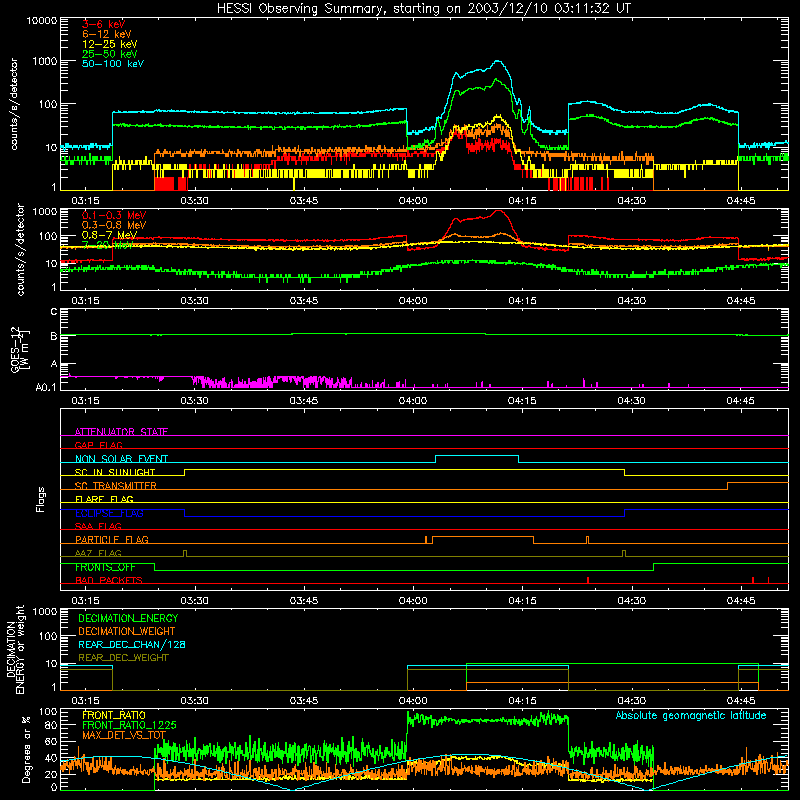800x800 pixels.
Task: Click the green 7-20 MeV legend entry
Action: [x=107, y=245]
